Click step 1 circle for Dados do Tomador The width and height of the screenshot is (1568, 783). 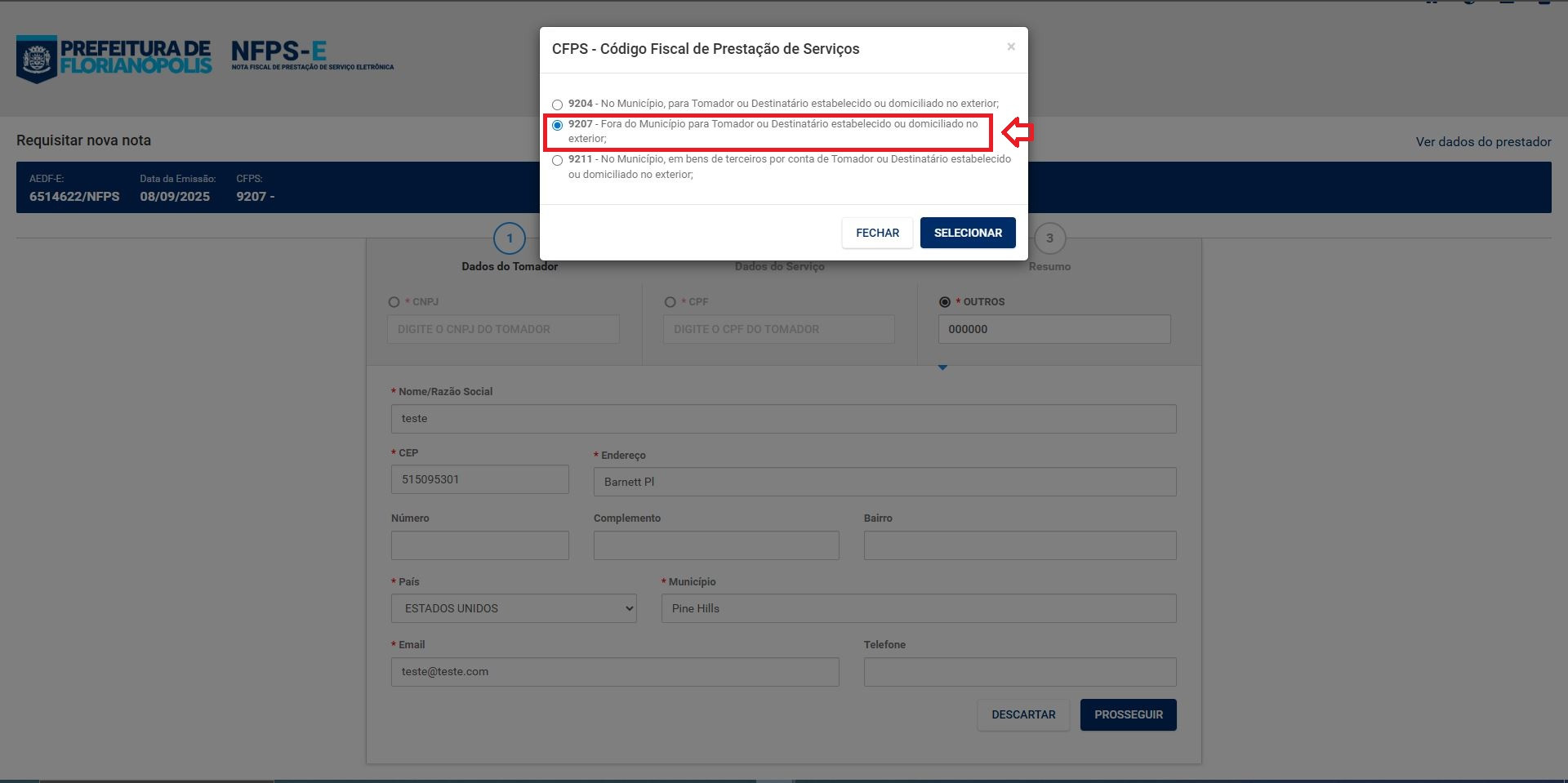[x=510, y=238]
